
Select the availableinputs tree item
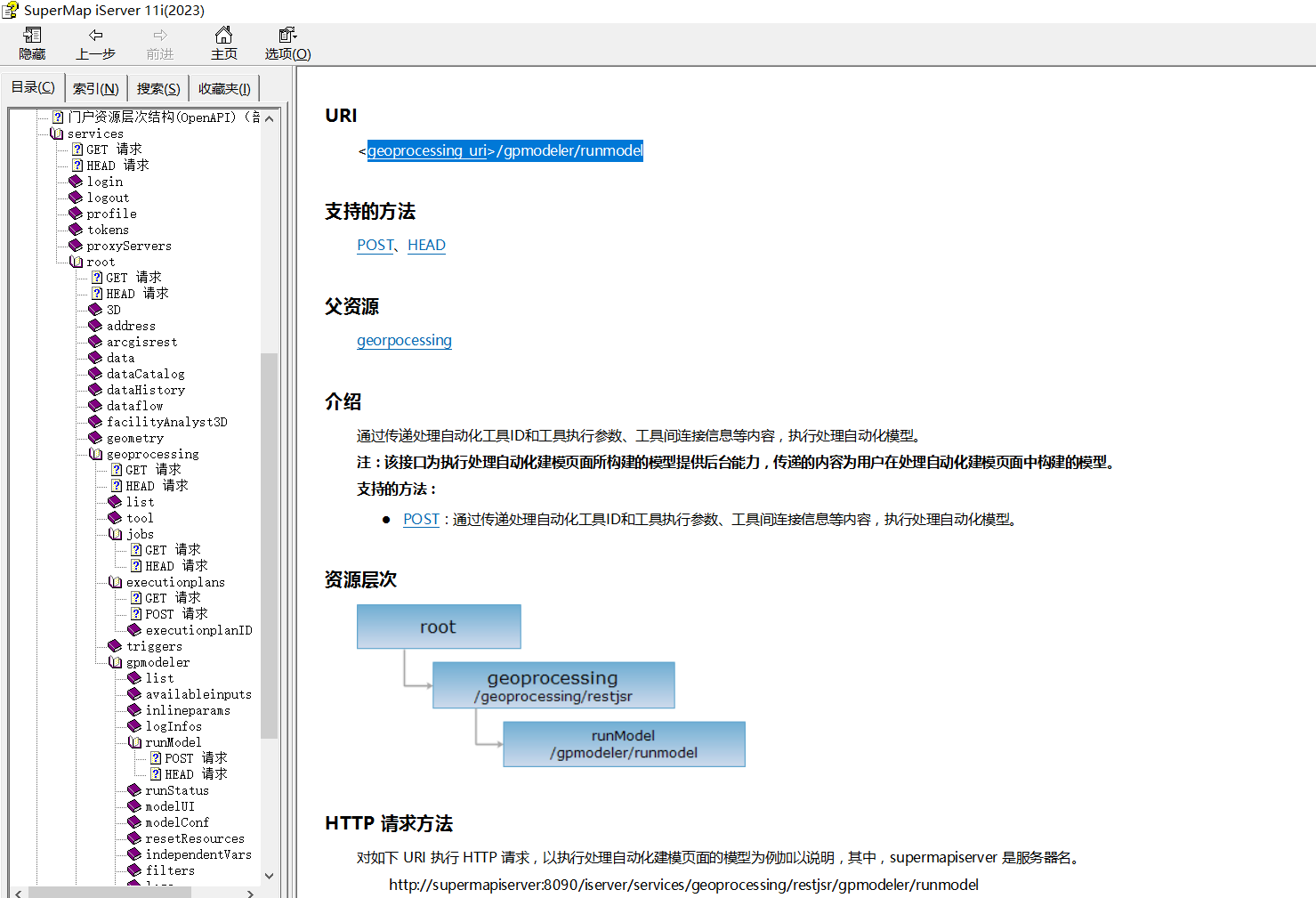[x=198, y=694]
